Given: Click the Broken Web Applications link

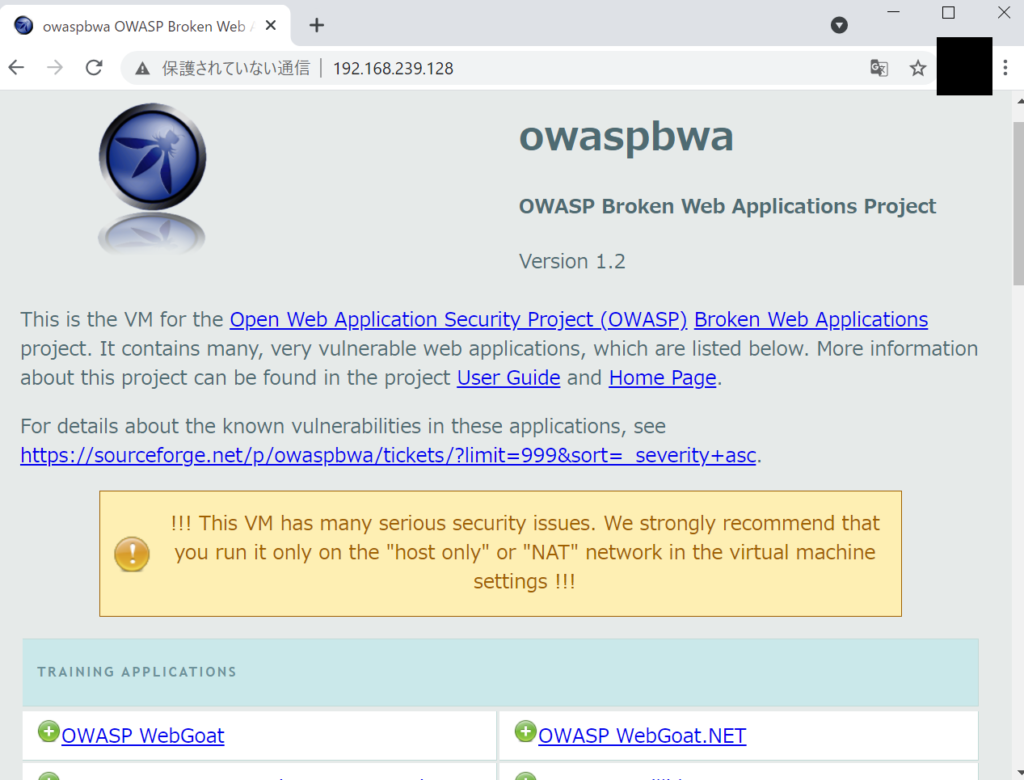Looking at the screenshot, I should [811, 319].
